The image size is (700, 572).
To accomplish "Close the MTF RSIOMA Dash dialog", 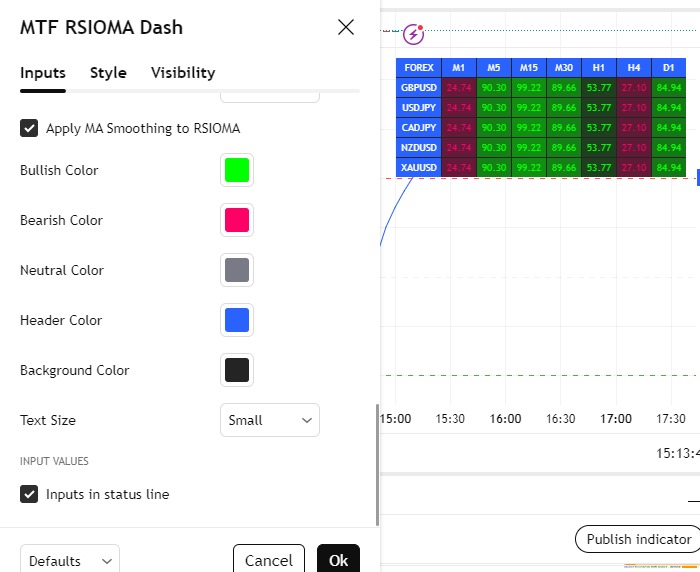I will [x=346, y=27].
